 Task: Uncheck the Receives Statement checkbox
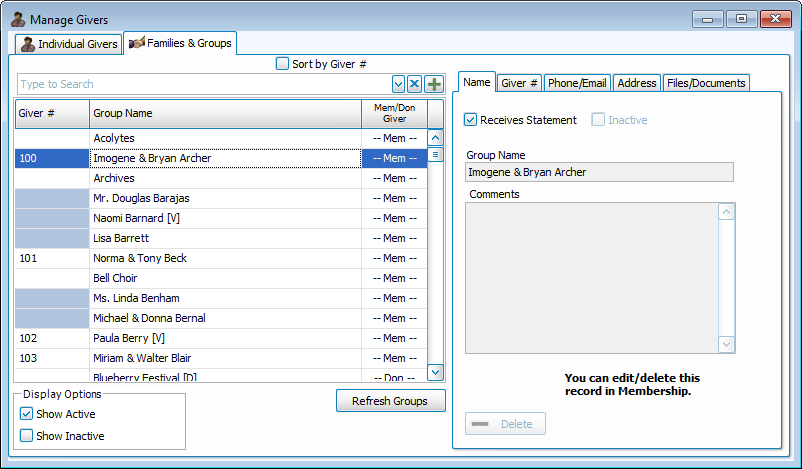tap(471, 120)
